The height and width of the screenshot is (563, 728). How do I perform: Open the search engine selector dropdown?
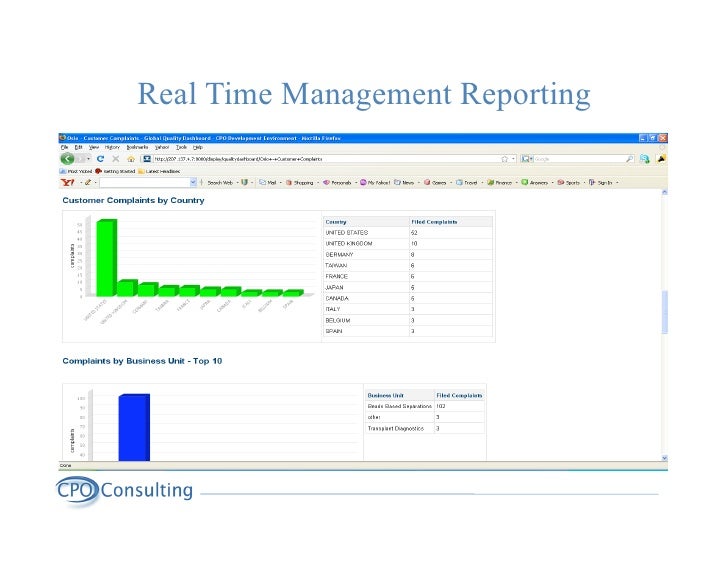(x=527, y=159)
